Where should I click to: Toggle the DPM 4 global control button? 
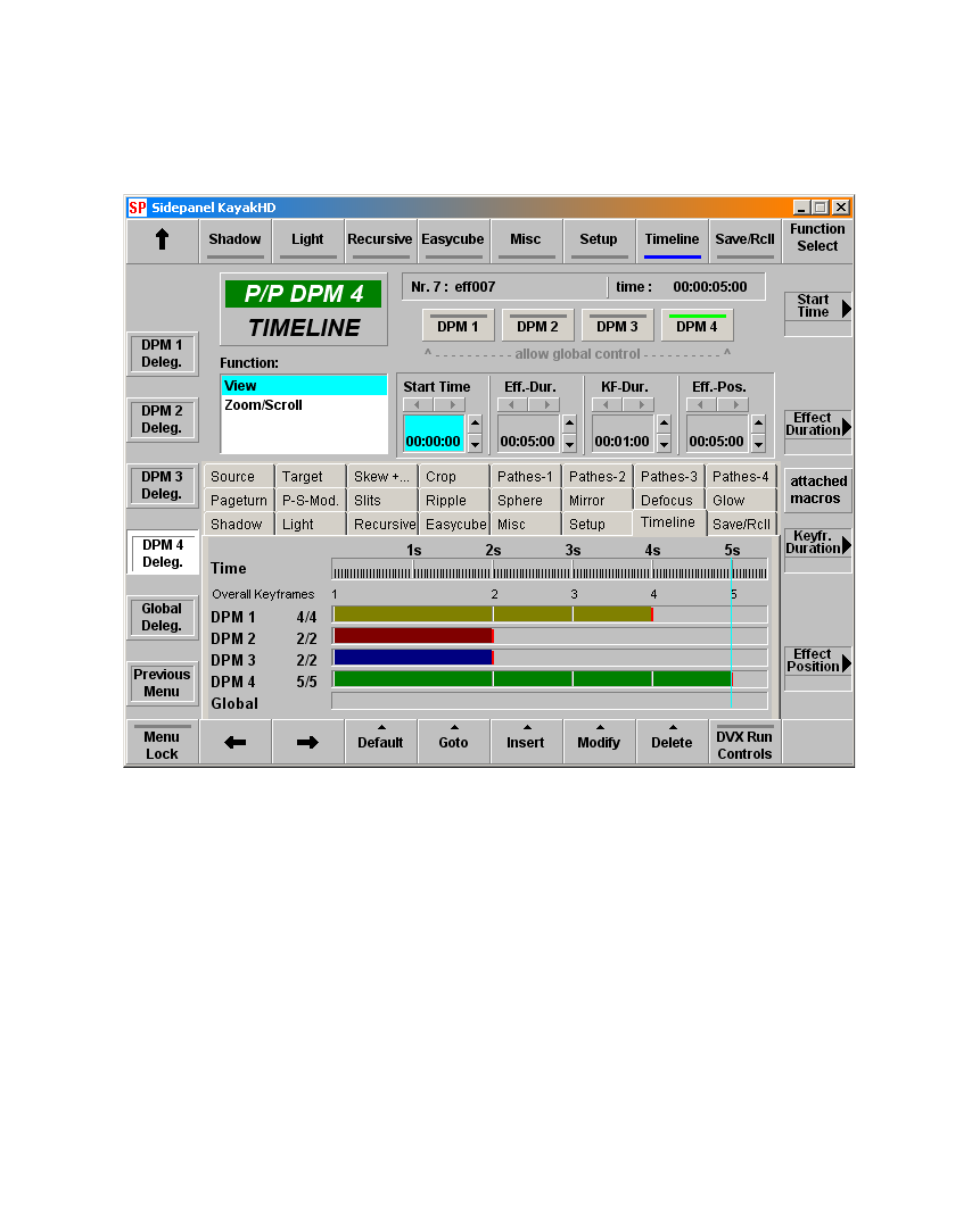(x=697, y=325)
